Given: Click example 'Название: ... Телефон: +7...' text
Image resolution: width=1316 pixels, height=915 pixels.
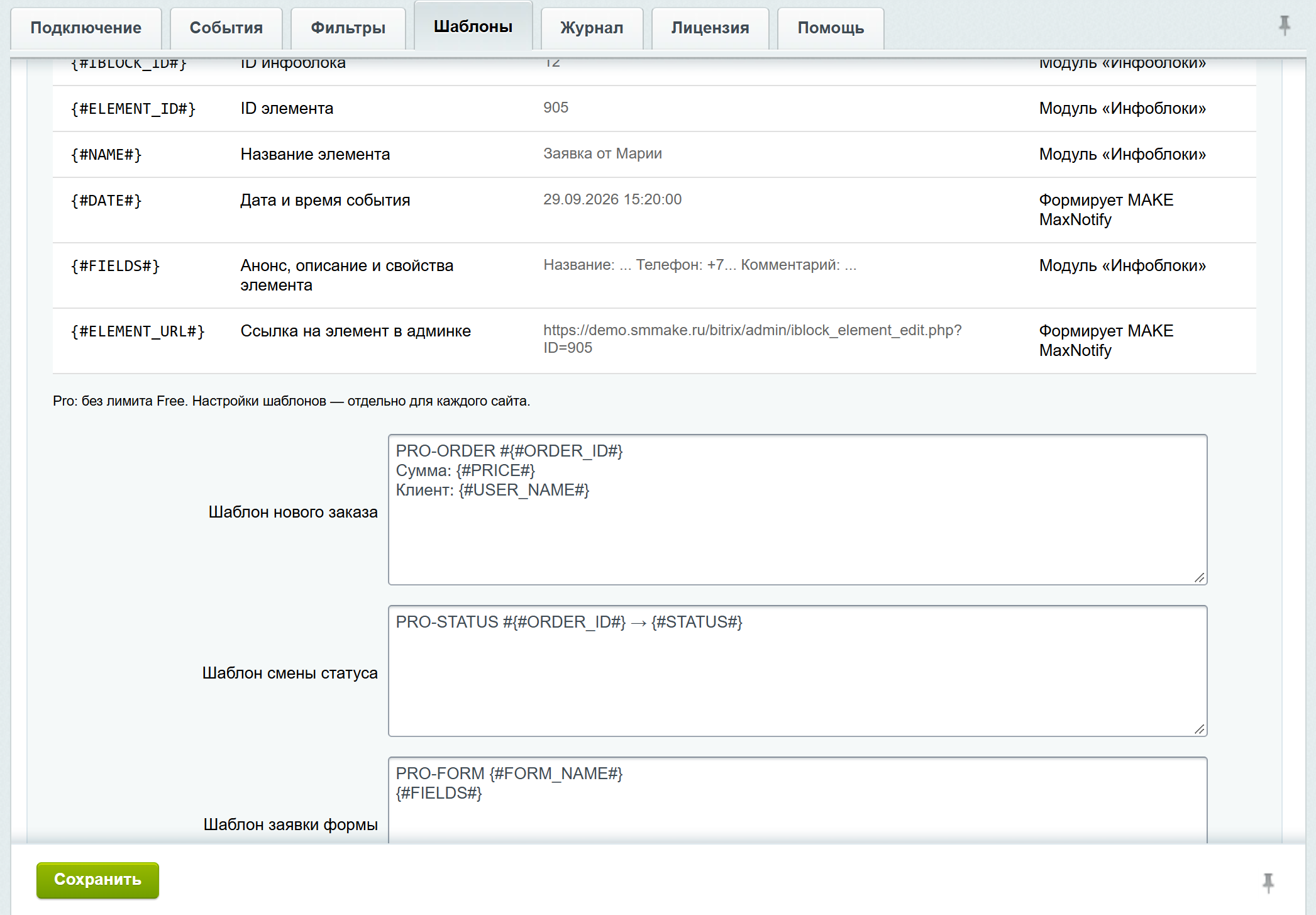Looking at the screenshot, I should (700, 265).
